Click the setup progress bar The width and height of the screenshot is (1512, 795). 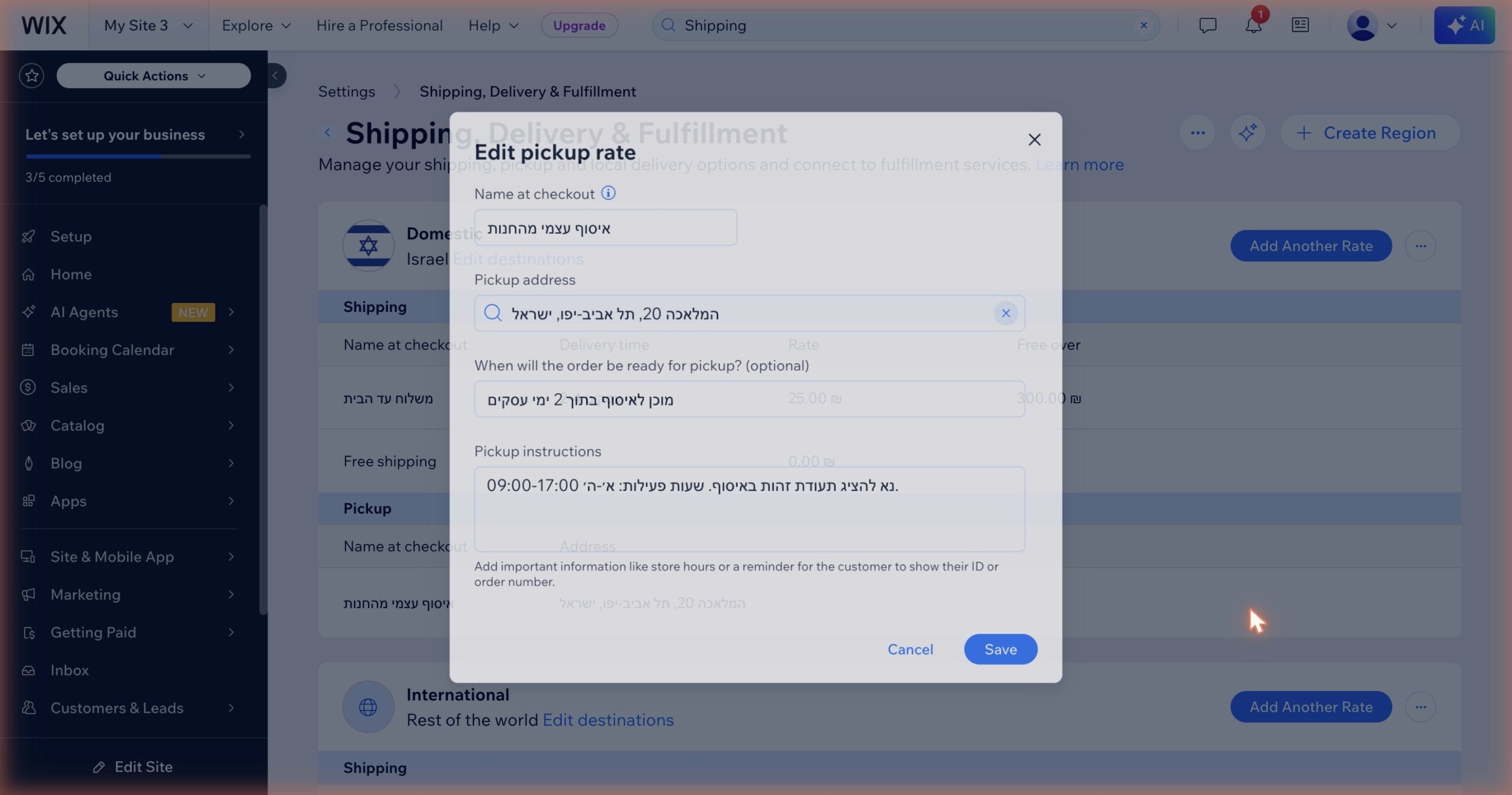point(138,157)
